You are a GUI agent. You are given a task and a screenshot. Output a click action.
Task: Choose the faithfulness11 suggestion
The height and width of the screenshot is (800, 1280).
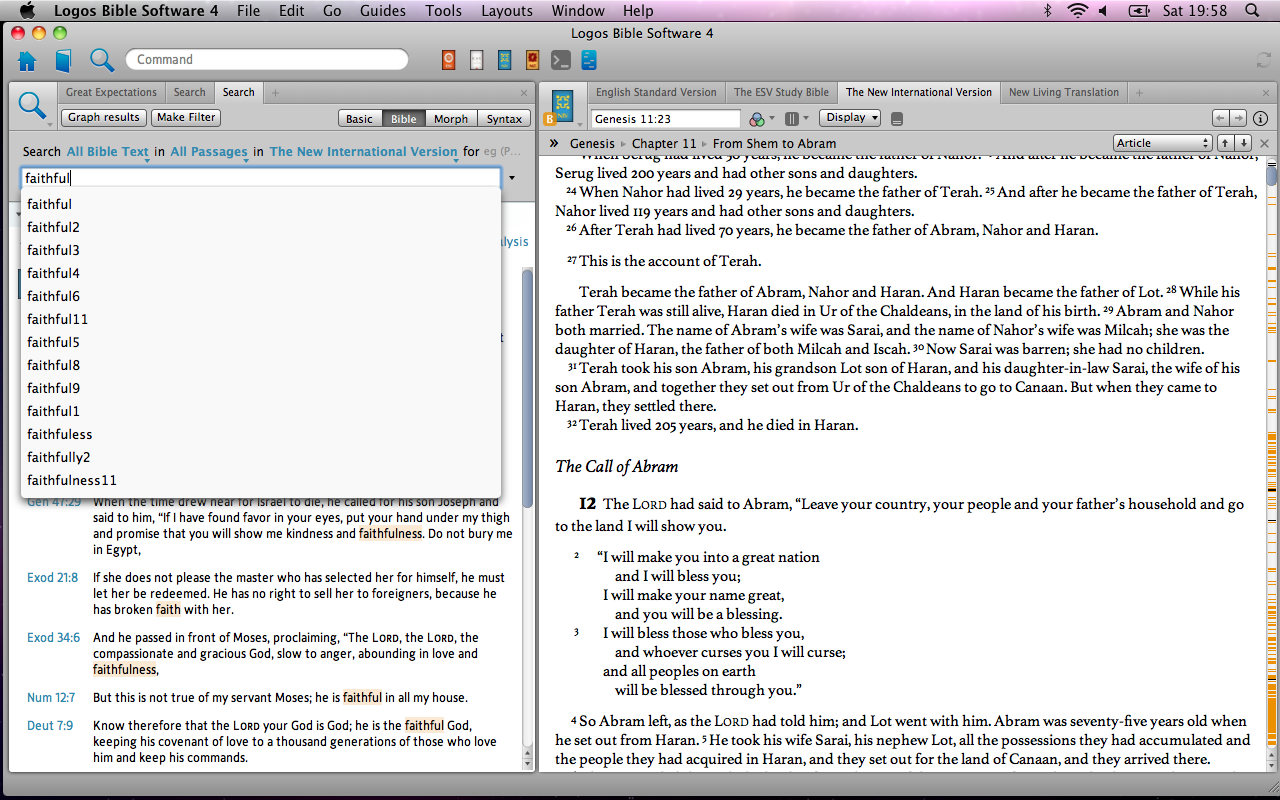coord(261,480)
